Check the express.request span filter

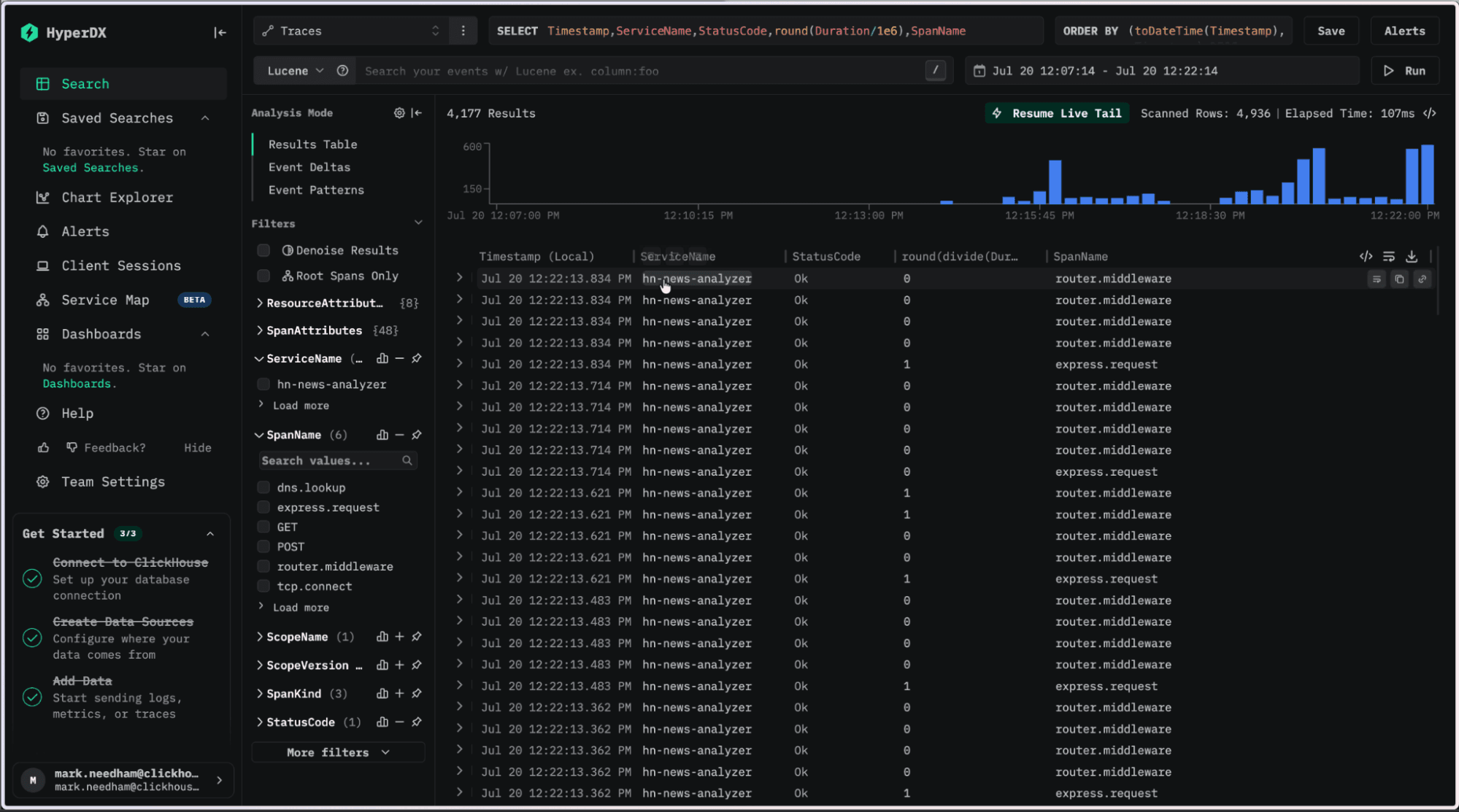click(263, 507)
